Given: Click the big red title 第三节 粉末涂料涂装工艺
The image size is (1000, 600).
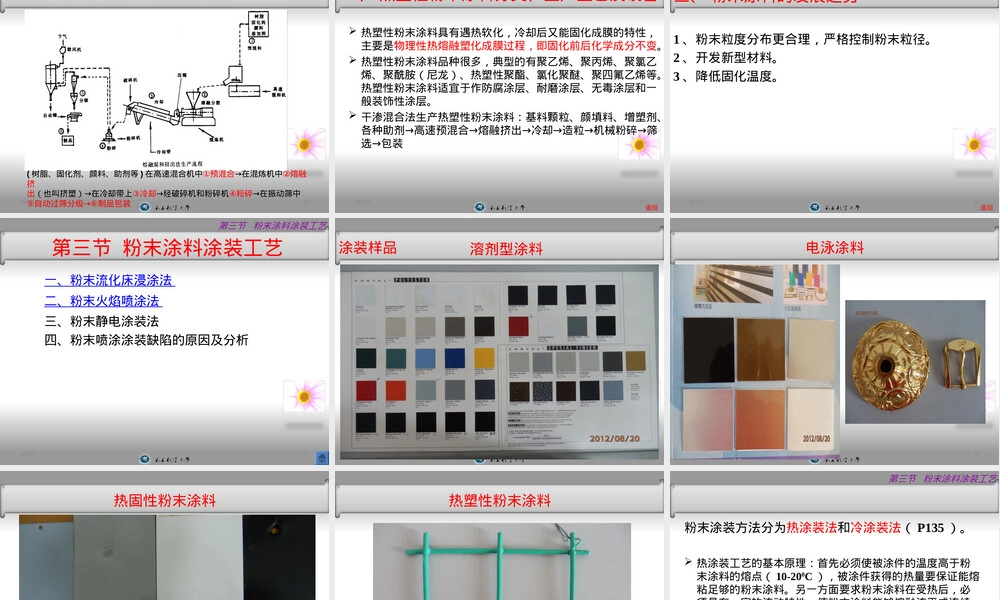Looking at the screenshot, I should tap(167, 248).
